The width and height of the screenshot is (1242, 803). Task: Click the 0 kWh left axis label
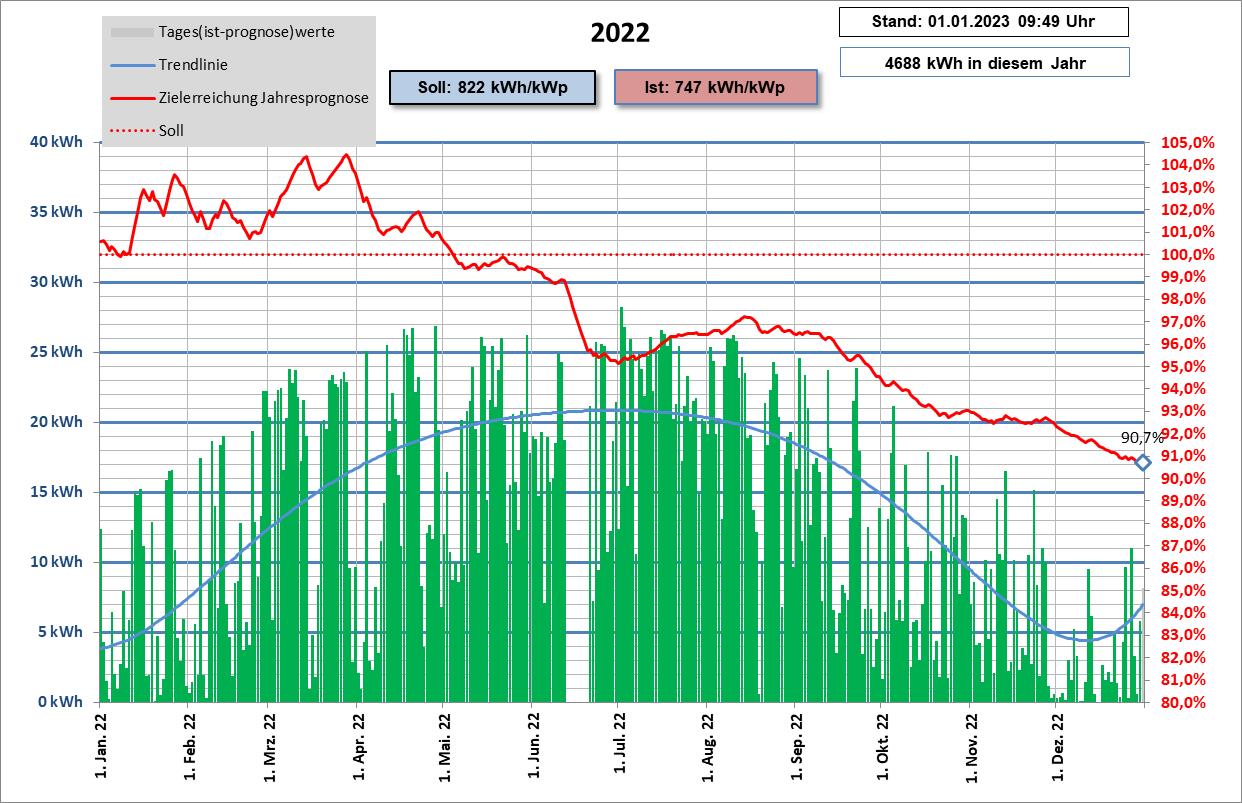(60, 702)
